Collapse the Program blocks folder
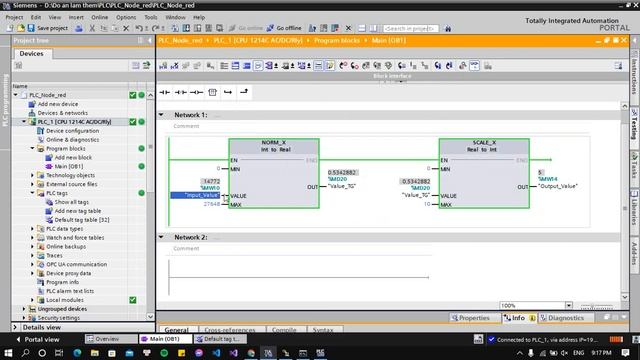This screenshot has height=360, width=640. coord(32,149)
